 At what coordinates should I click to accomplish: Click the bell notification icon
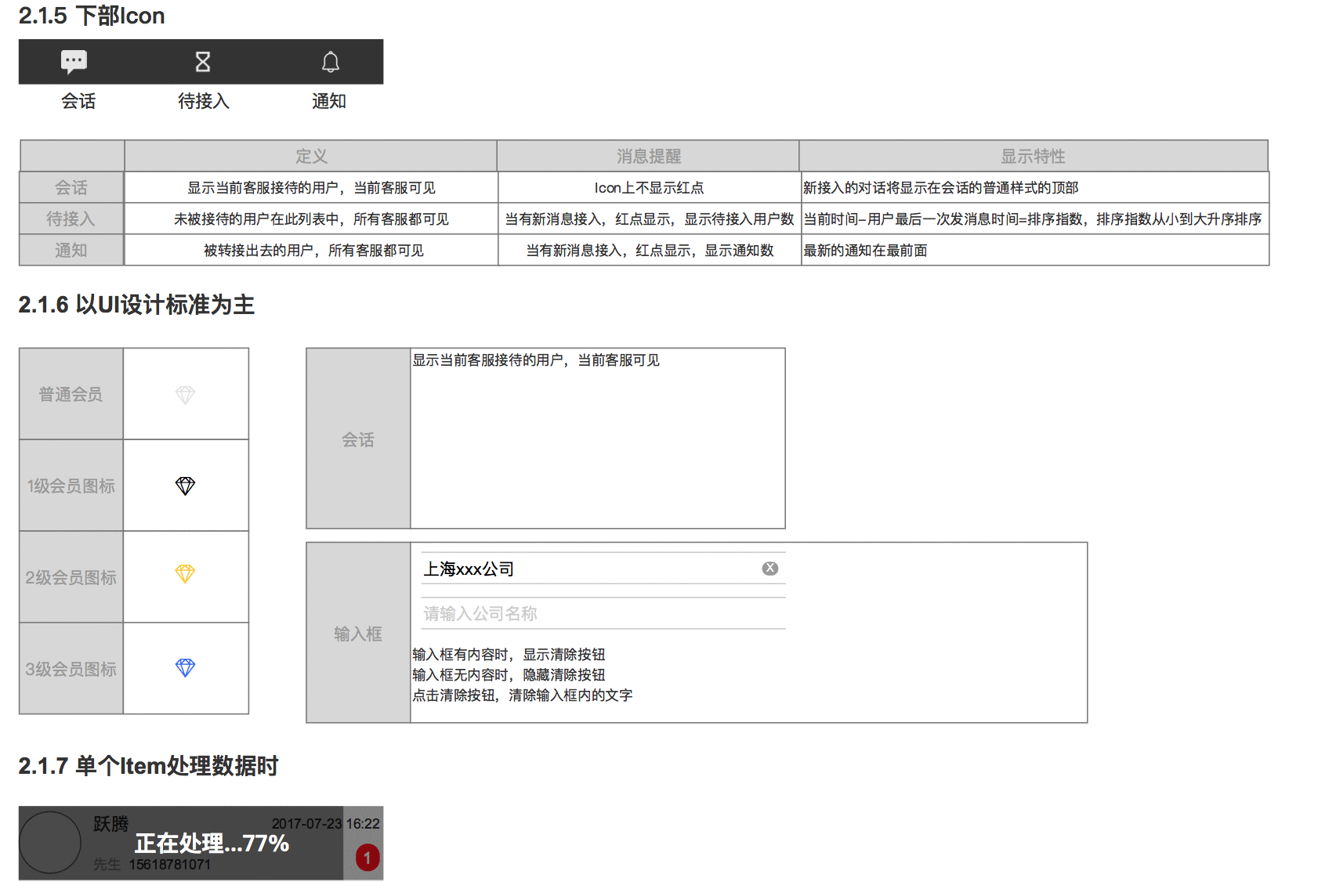pyautogui.click(x=331, y=62)
